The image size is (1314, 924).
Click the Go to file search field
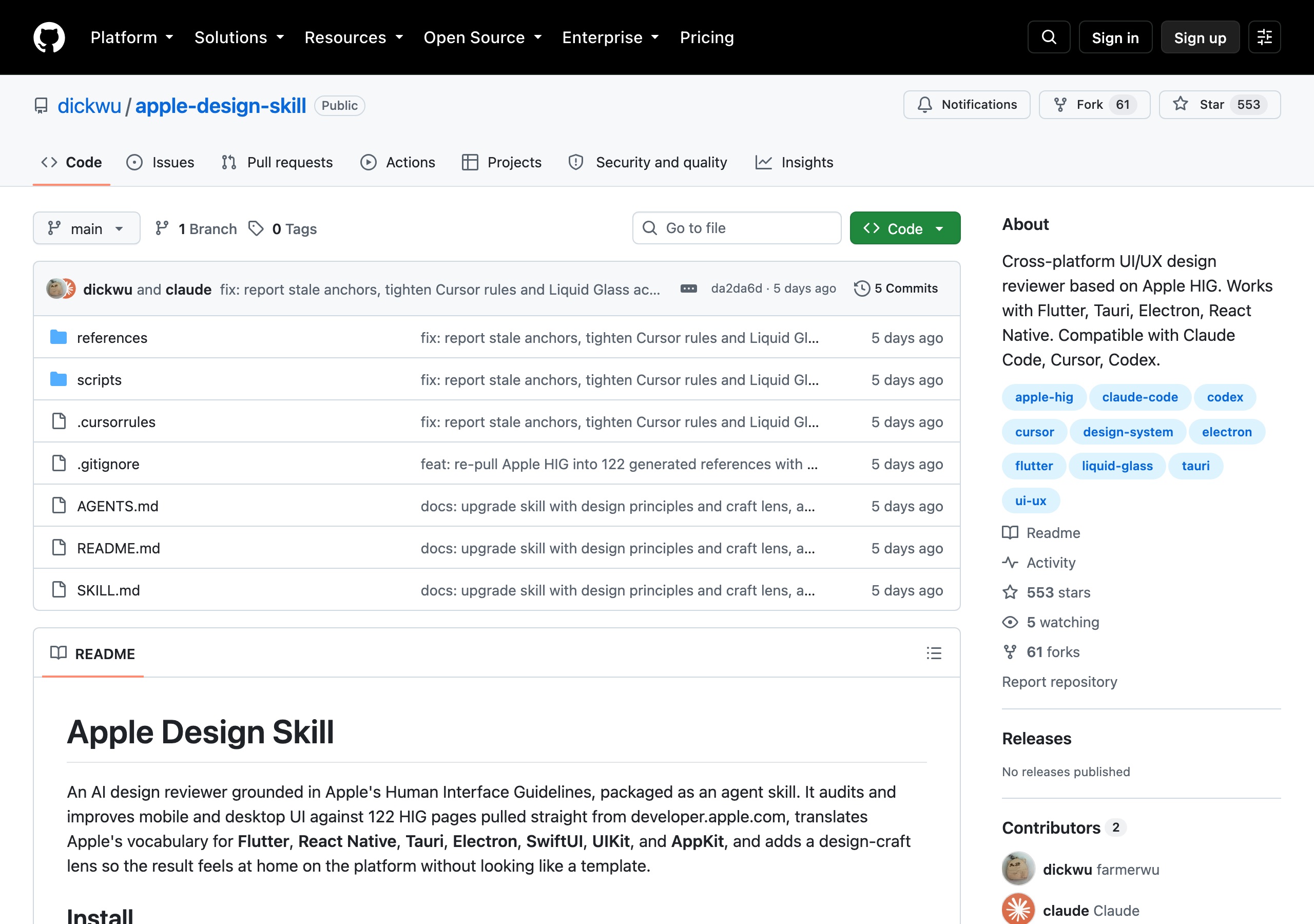[x=737, y=228]
